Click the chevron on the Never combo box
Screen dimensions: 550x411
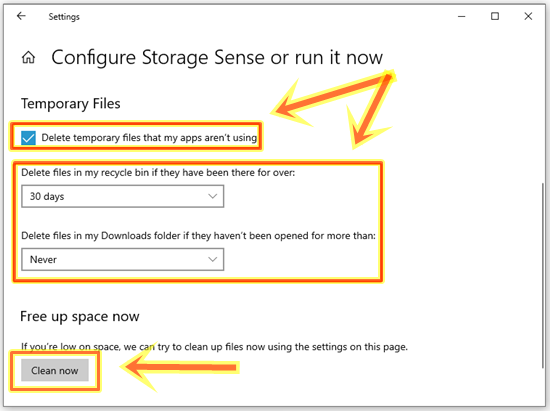click(213, 260)
